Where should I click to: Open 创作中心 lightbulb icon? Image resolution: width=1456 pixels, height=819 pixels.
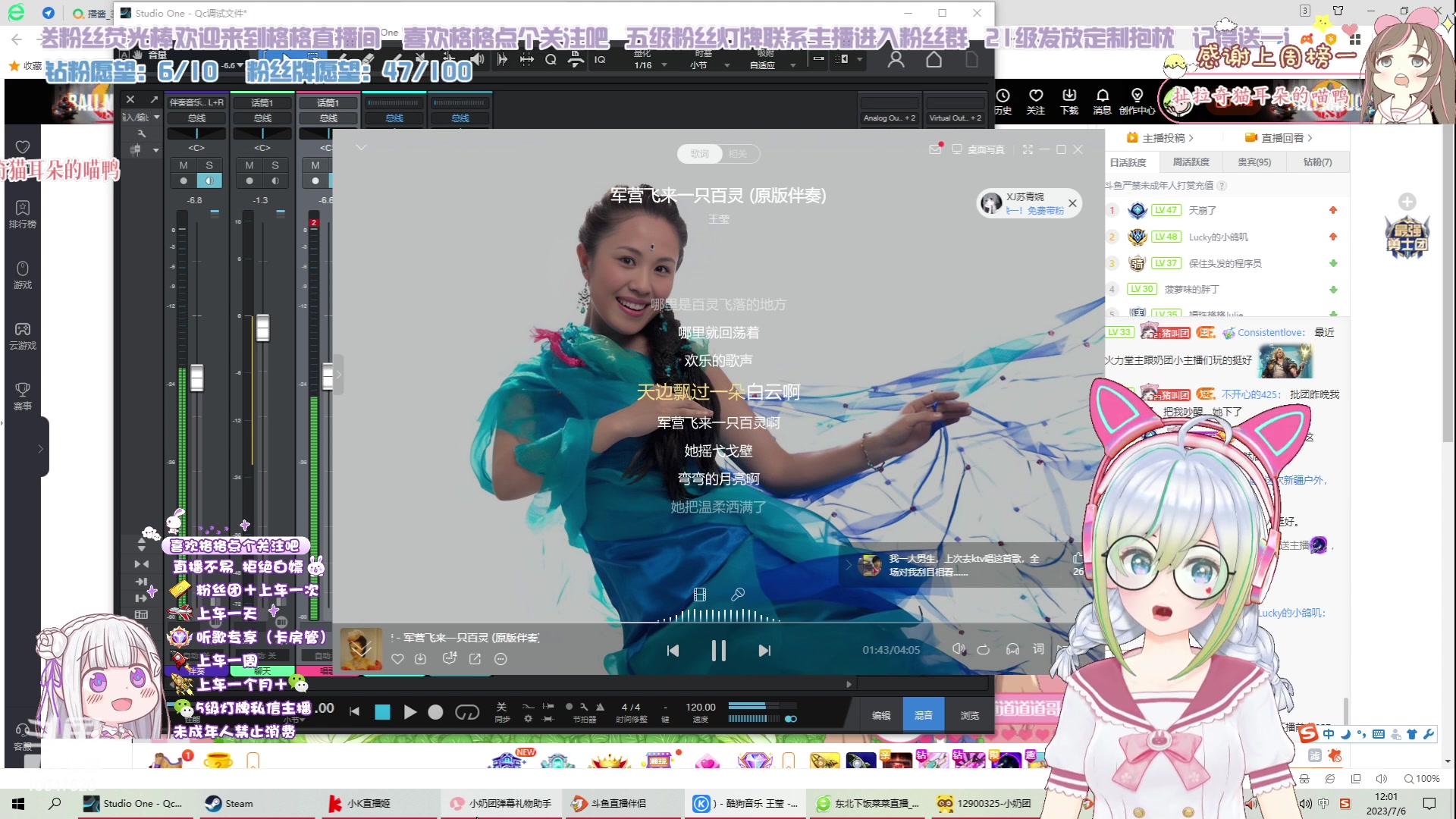click(1137, 102)
